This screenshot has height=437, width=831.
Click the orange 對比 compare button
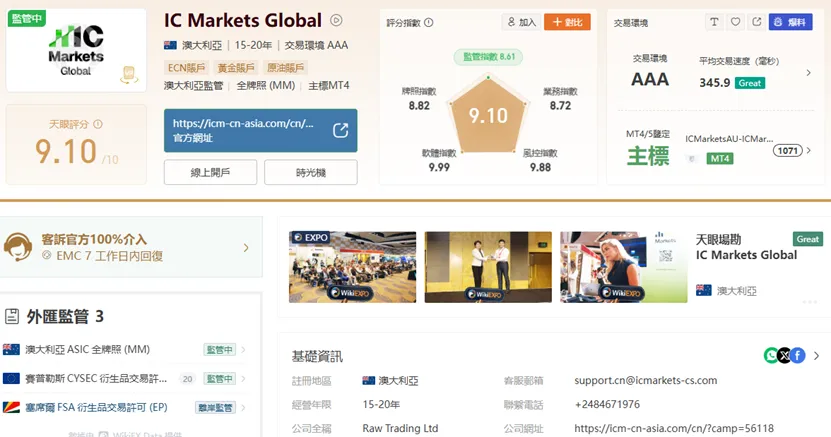pyautogui.click(x=567, y=22)
